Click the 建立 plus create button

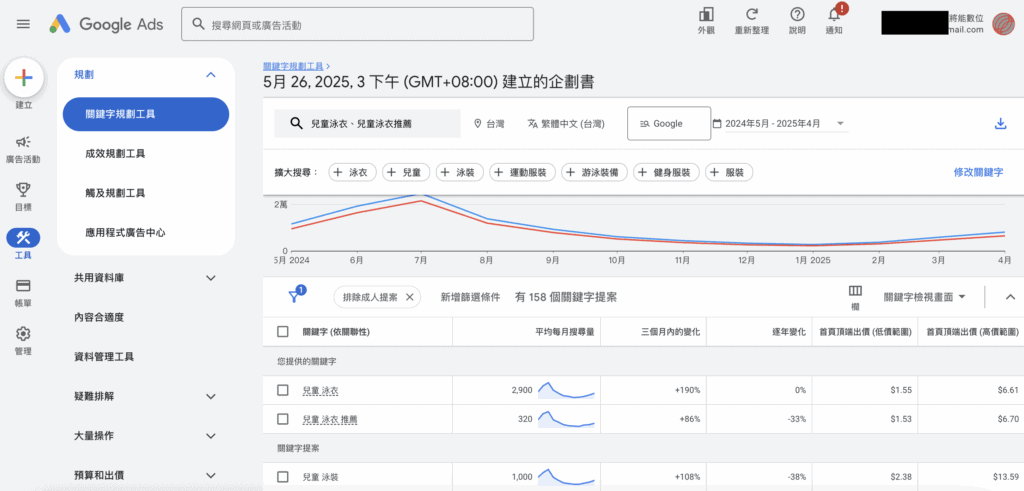tap(24, 78)
